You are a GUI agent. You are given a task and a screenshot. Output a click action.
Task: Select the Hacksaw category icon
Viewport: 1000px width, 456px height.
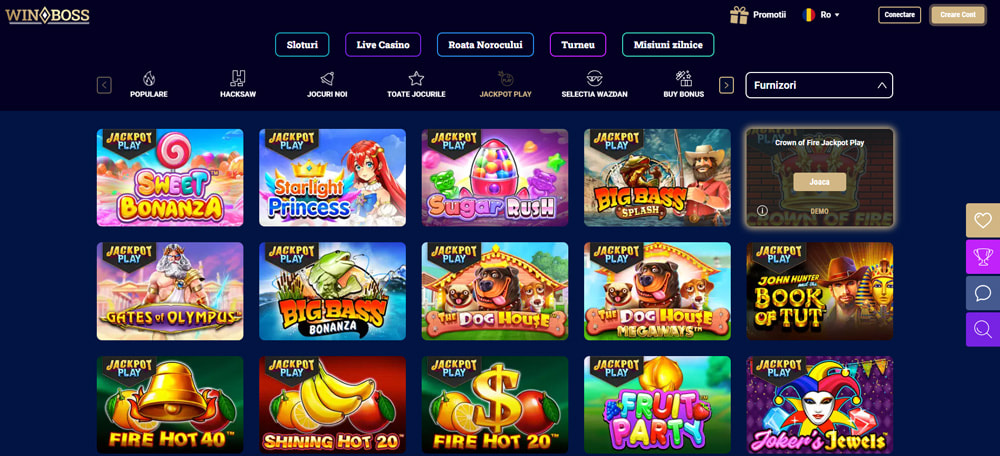(x=237, y=78)
